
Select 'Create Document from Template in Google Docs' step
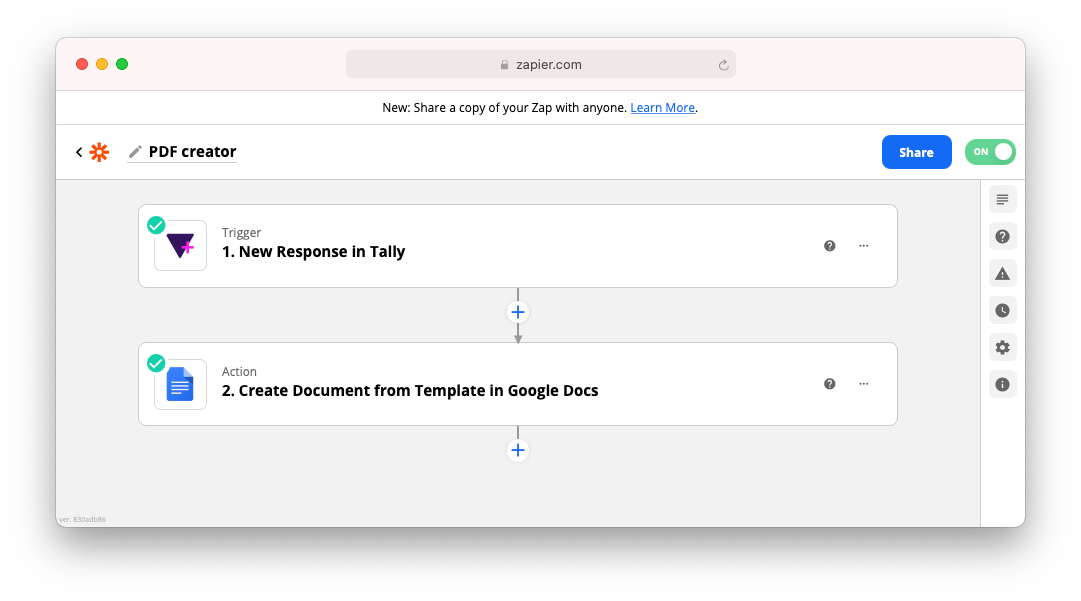518,384
